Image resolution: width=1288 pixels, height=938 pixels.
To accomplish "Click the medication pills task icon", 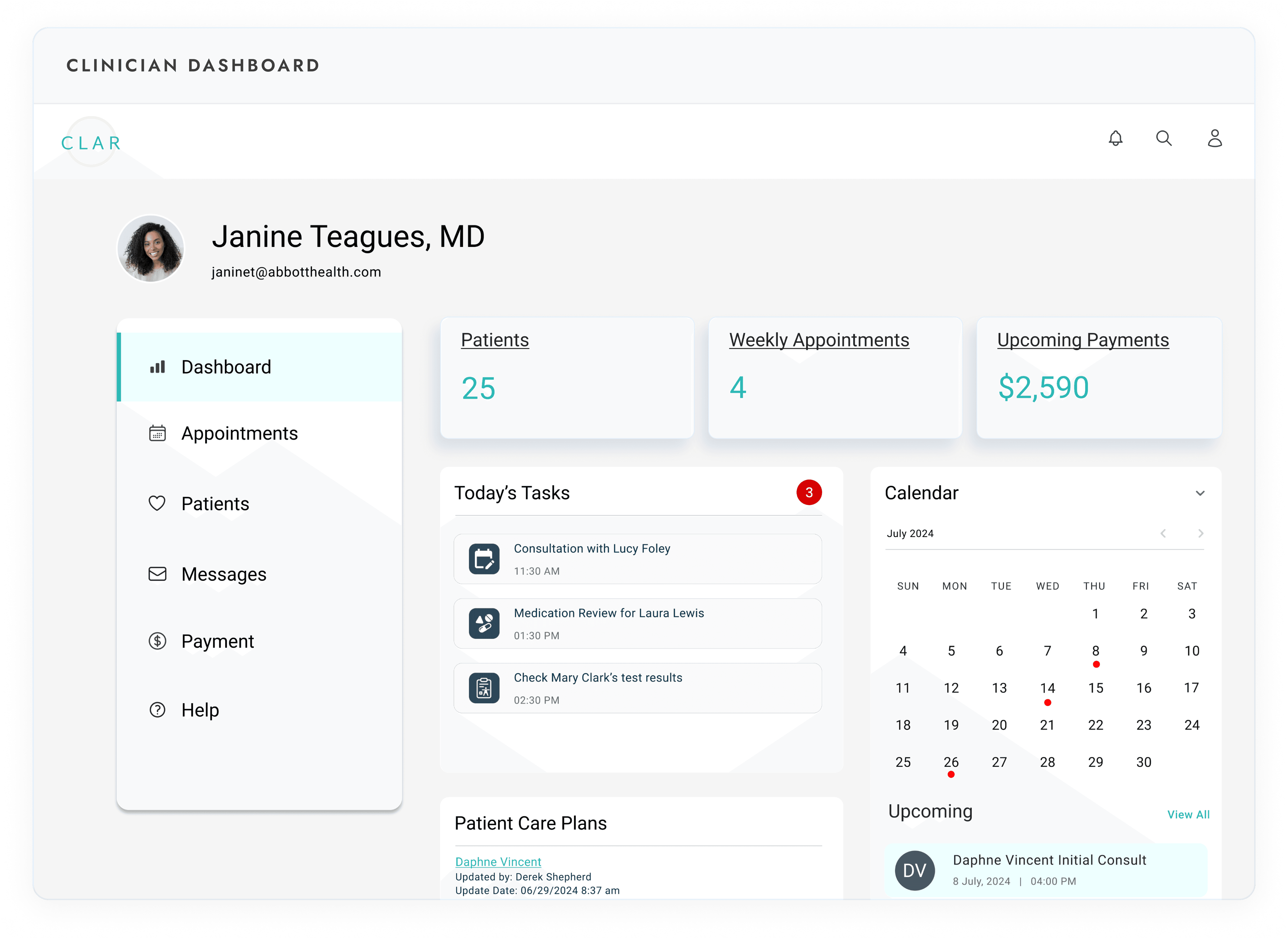I will (484, 623).
